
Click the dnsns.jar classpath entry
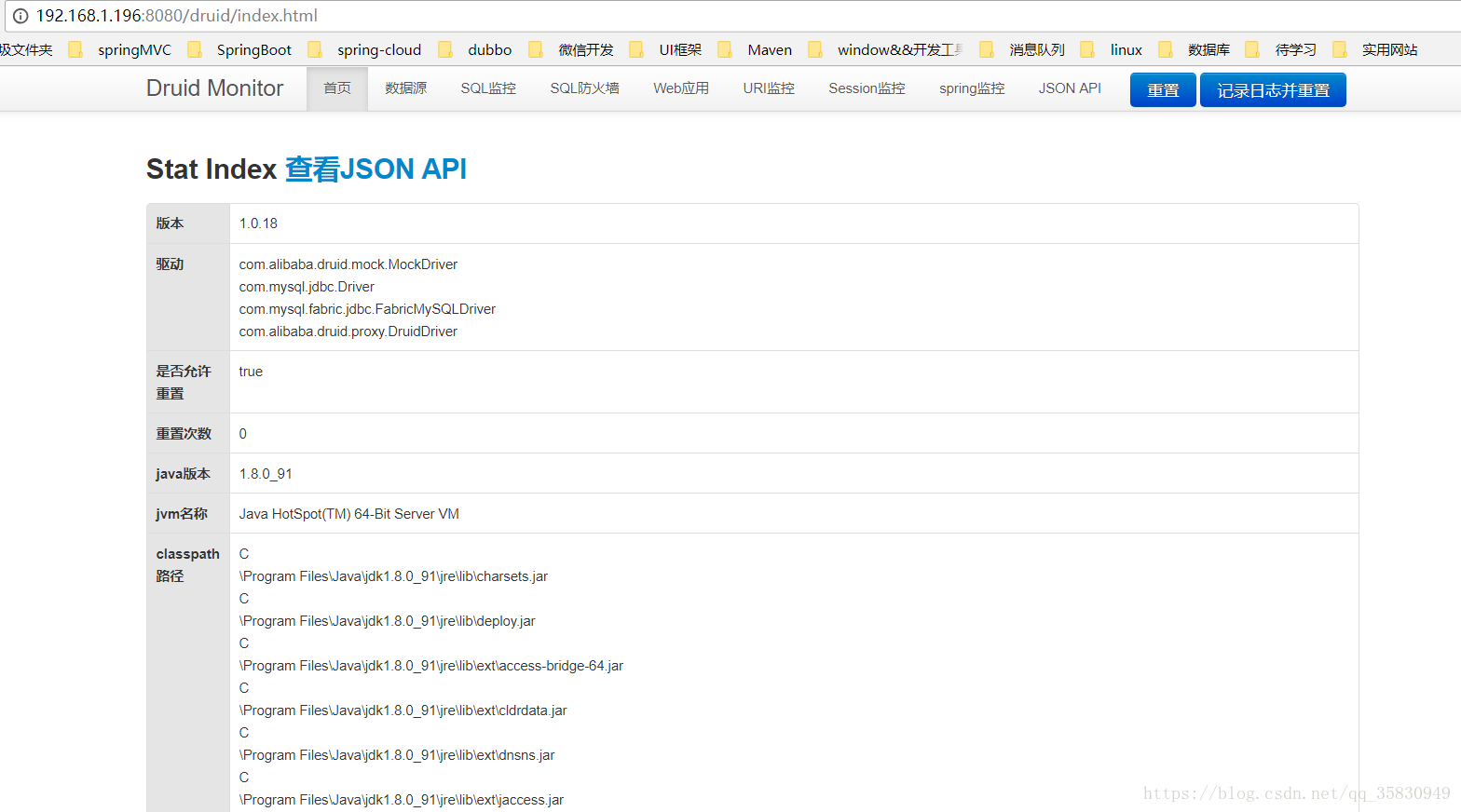click(397, 755)
